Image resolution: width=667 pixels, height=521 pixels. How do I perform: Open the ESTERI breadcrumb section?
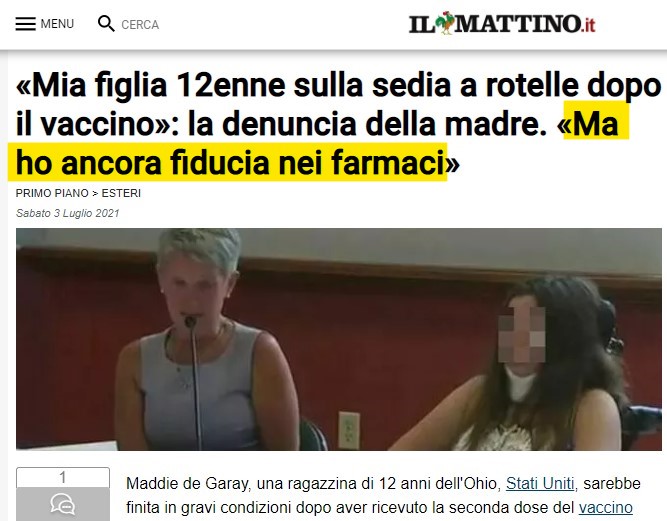121,193
